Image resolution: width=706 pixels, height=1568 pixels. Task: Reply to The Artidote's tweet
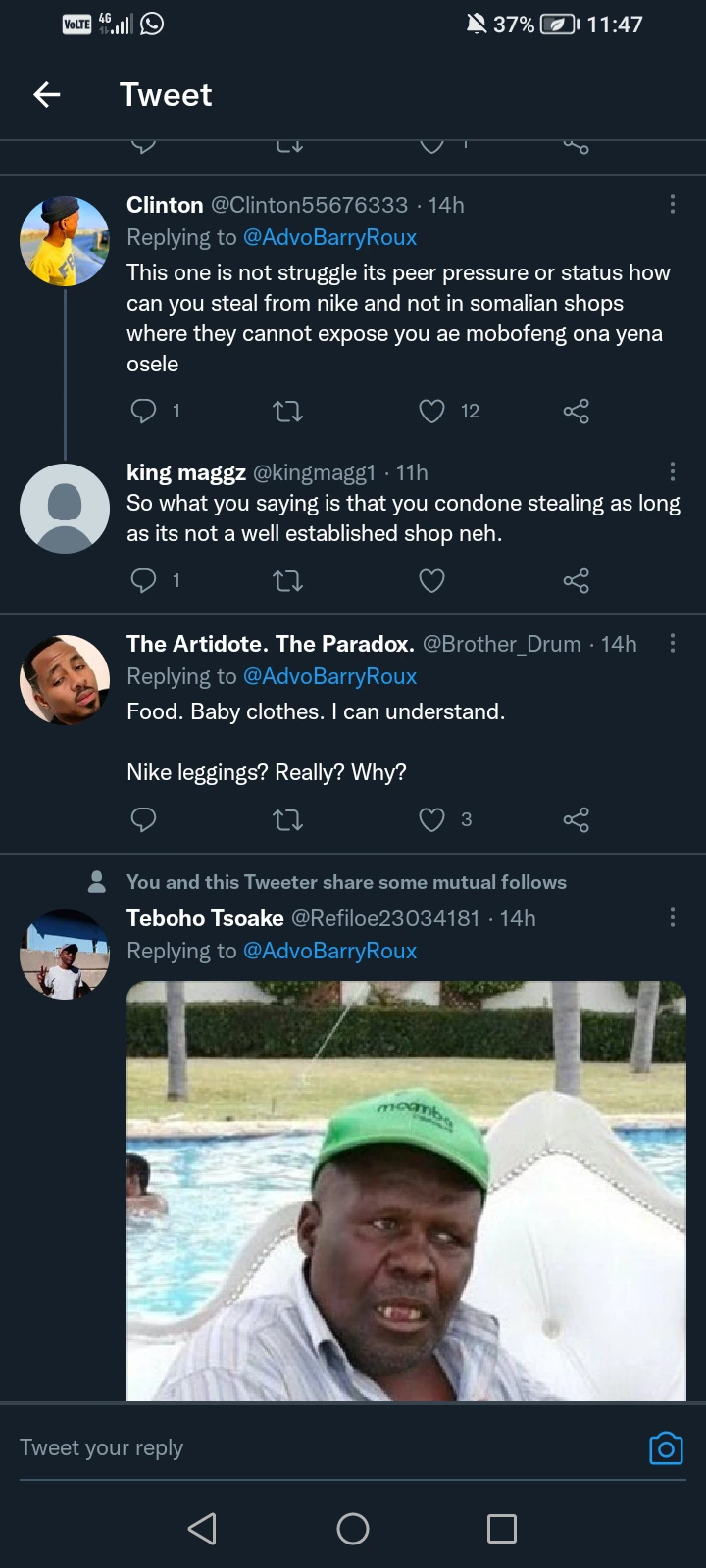(144, 819)
